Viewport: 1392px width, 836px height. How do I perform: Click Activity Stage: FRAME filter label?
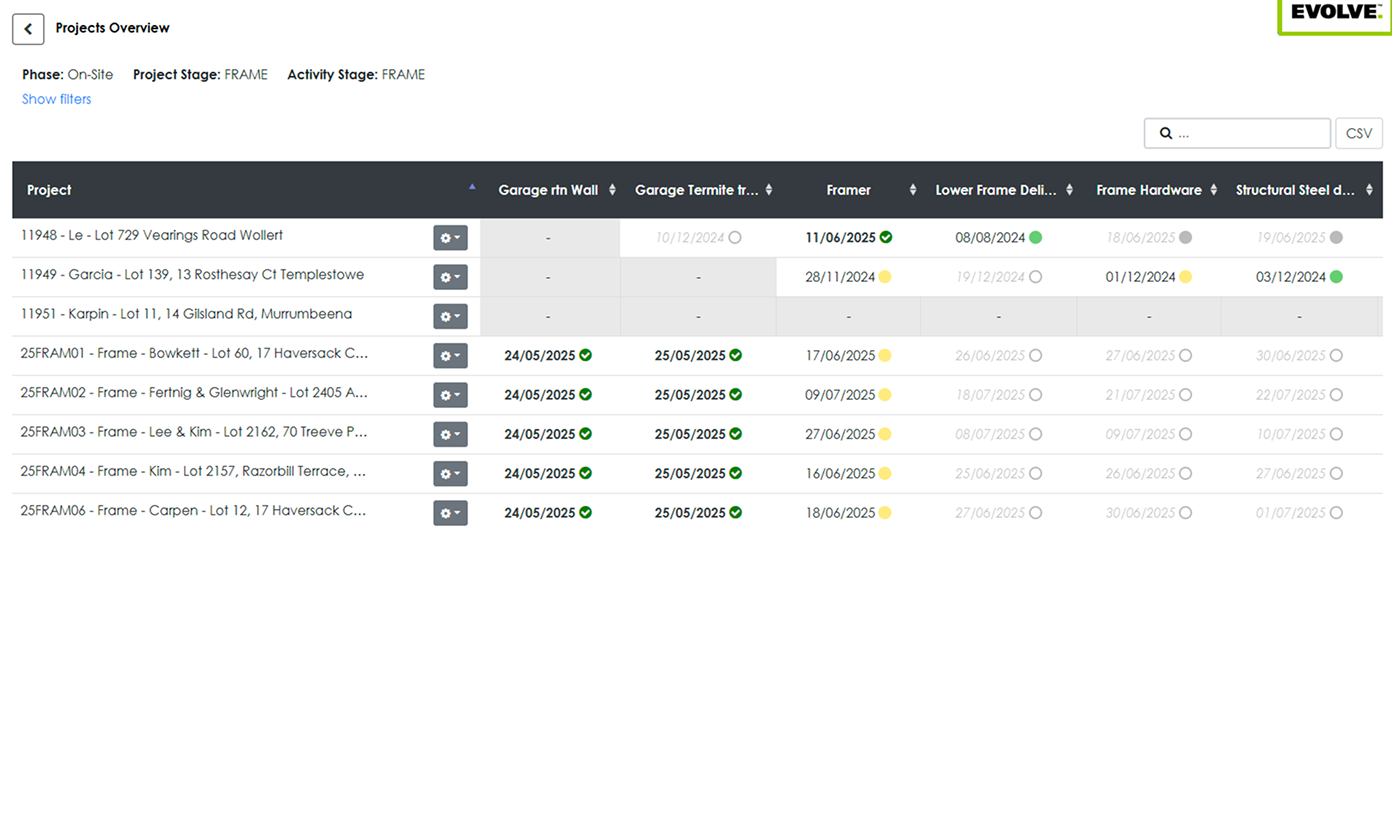(x=356, y=74)
